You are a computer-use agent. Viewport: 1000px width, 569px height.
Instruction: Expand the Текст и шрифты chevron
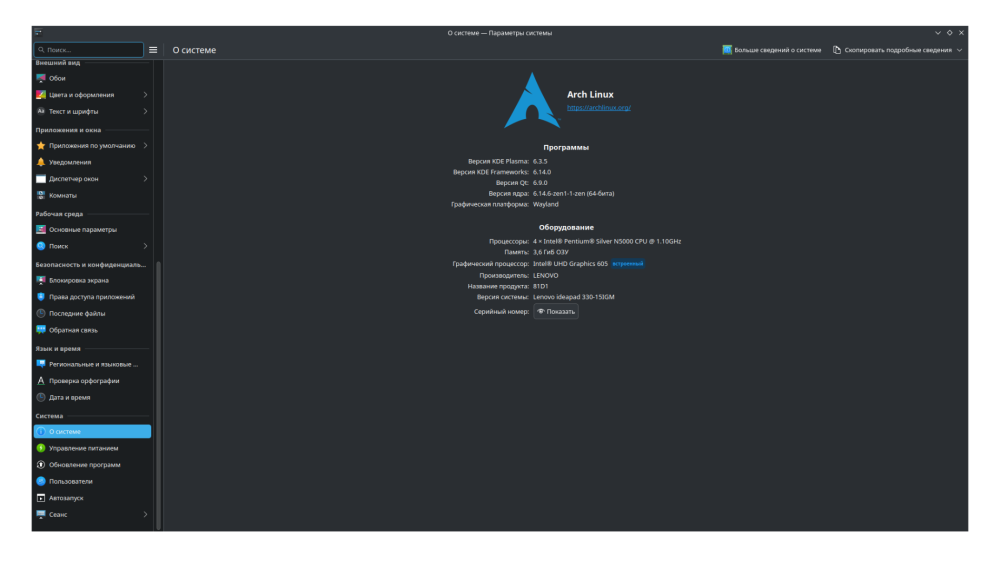[145, 111]
